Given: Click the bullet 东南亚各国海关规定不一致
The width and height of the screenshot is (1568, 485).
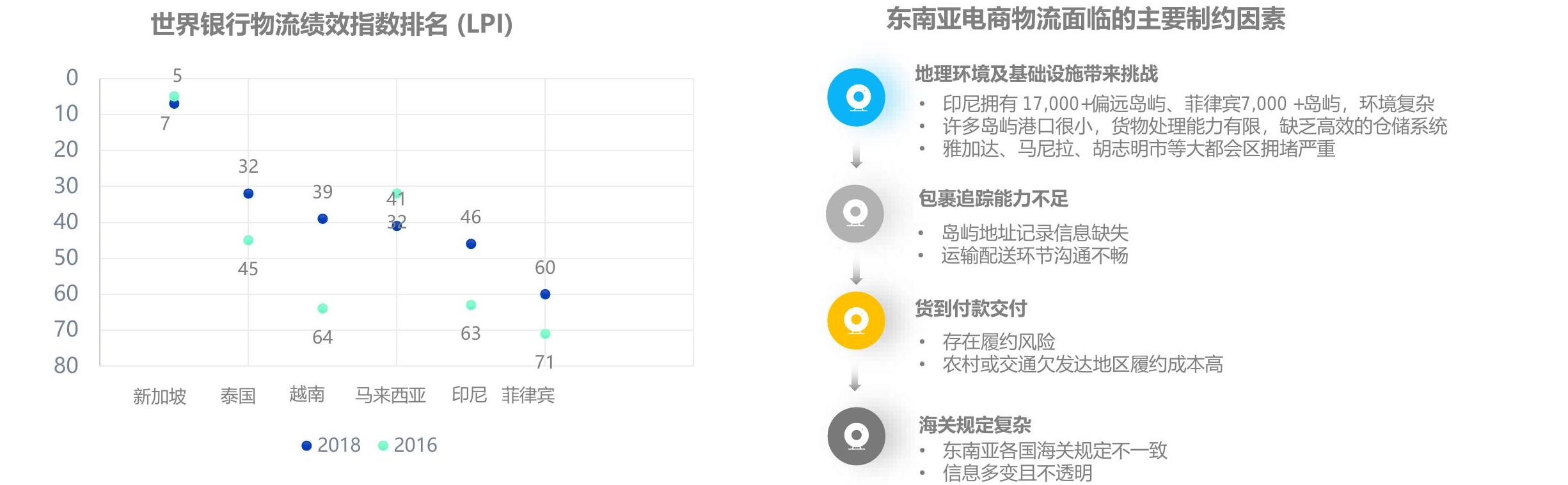Looking at the screenshot, I should point(1055,450).
